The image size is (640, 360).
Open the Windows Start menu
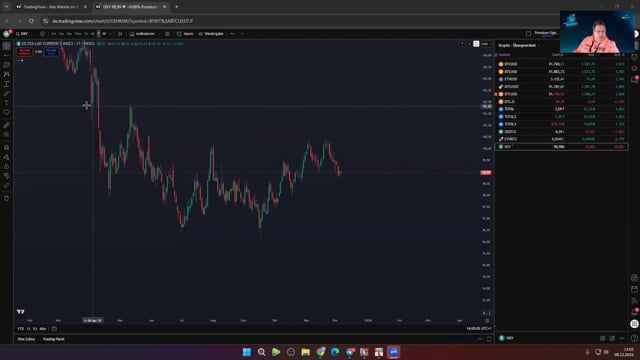pos(247,352)
